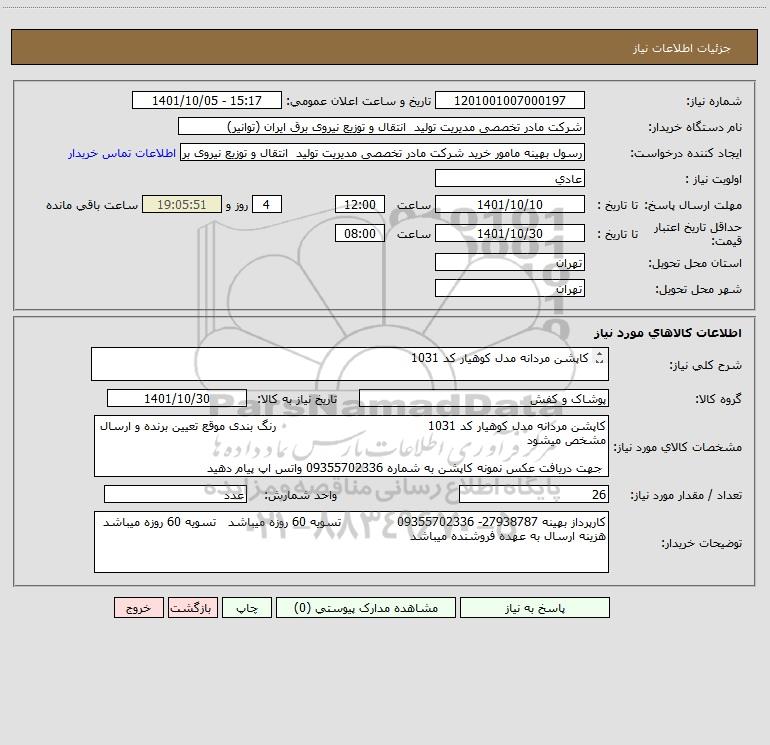The image size is (770, 745).
Task: Click the label 'شماره نیاز:'
Action: (714, 102)
